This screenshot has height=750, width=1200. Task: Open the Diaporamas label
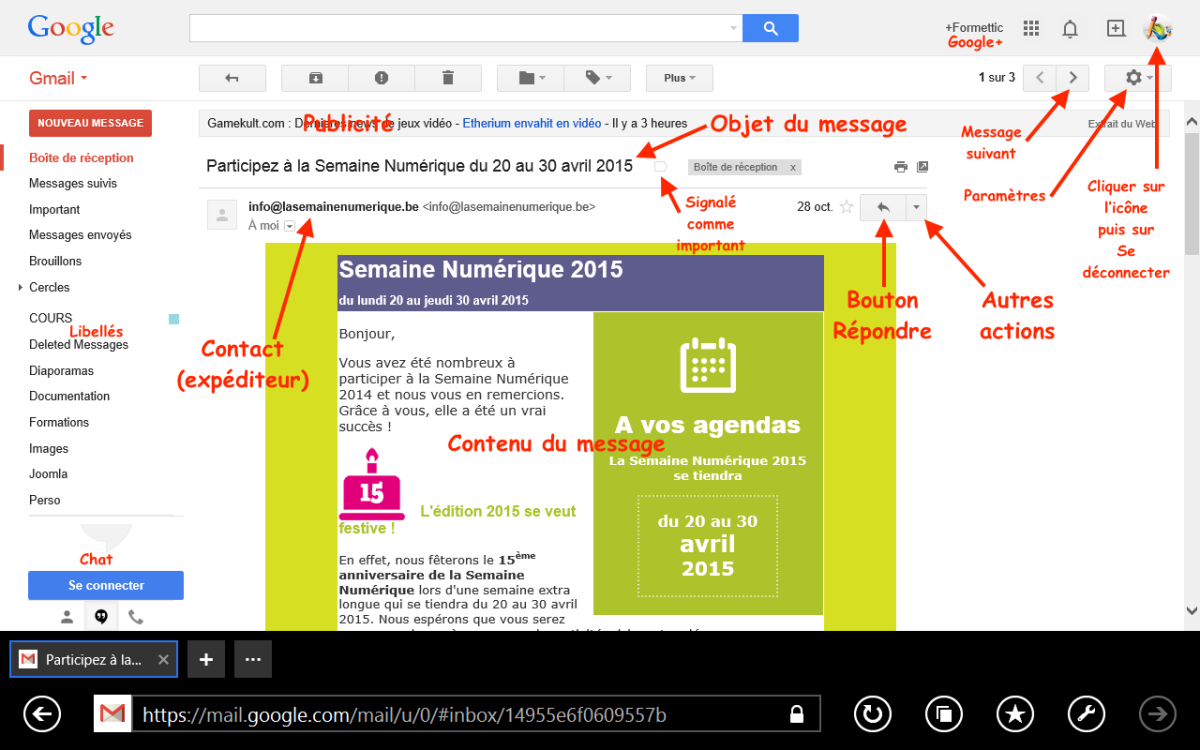tap(63, 371)
